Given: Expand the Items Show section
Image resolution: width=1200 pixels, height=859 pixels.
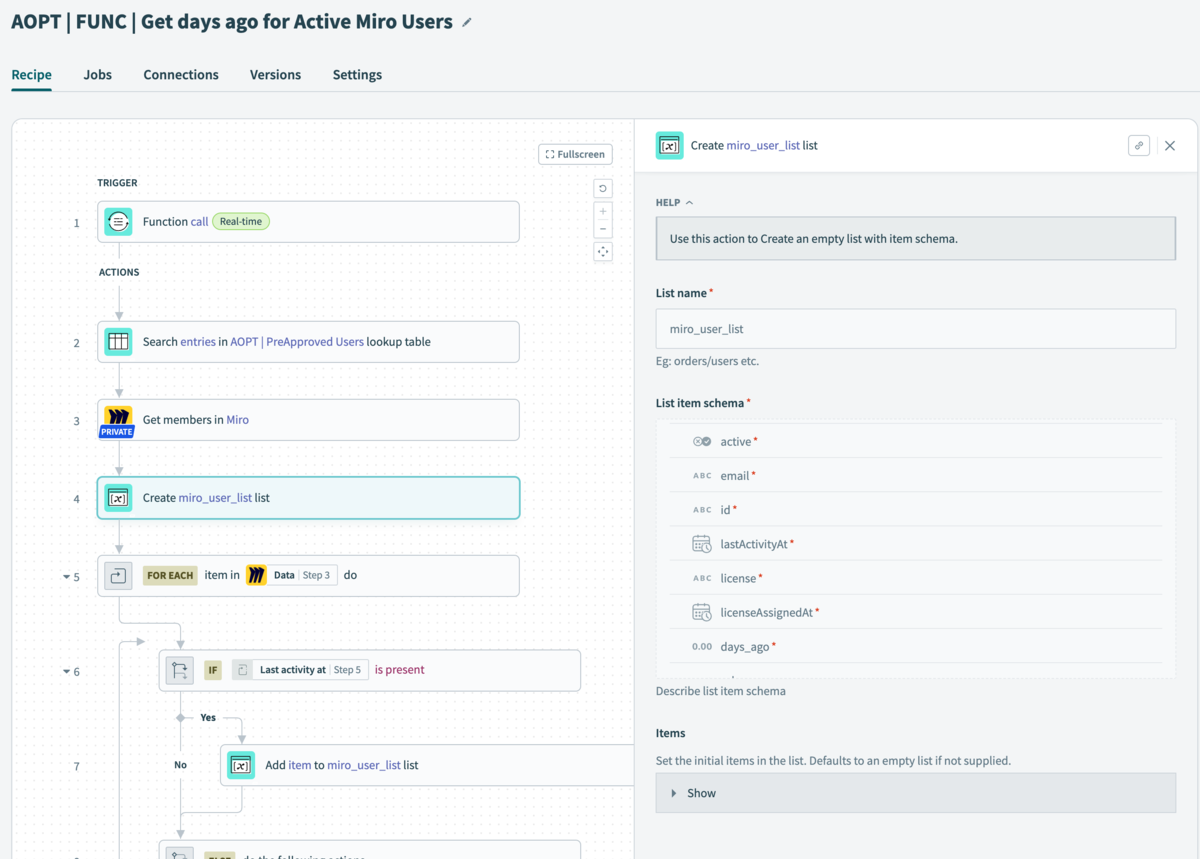Looking at the screenshot, I should pyautogui.click(x=915, y=793).
